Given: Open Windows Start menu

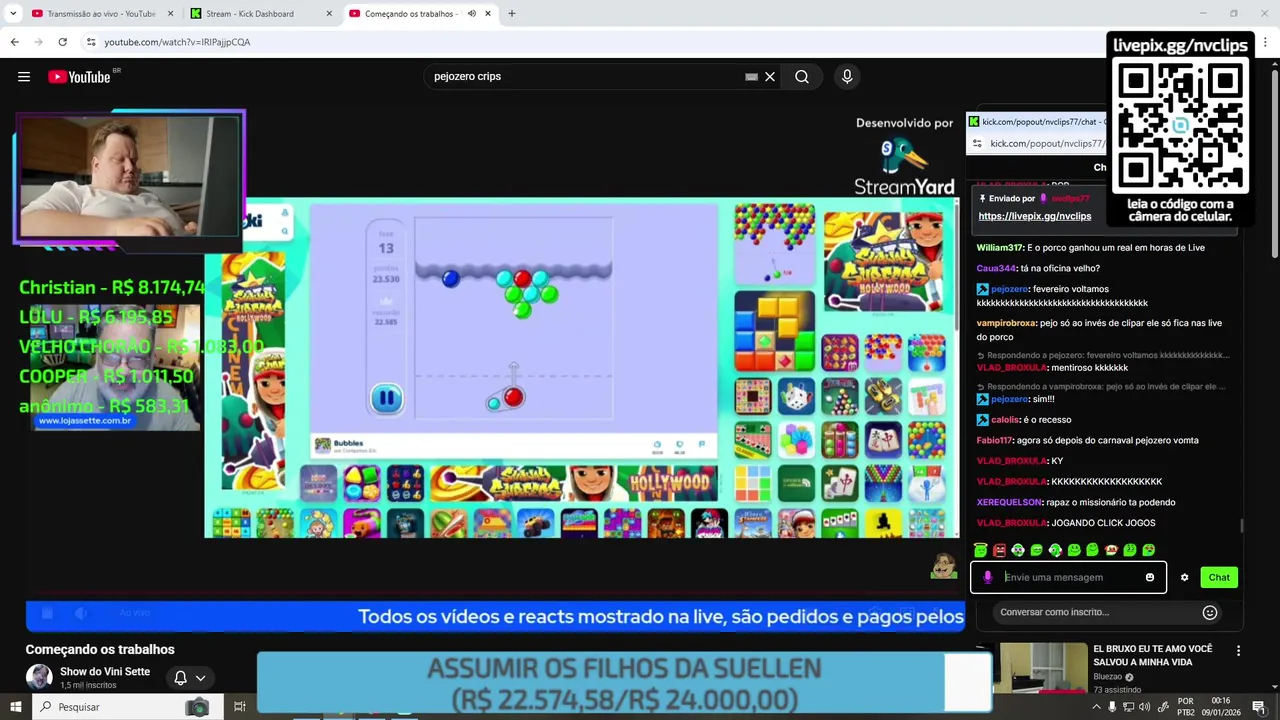Looking at the screenshot, I should coord(17,707).
